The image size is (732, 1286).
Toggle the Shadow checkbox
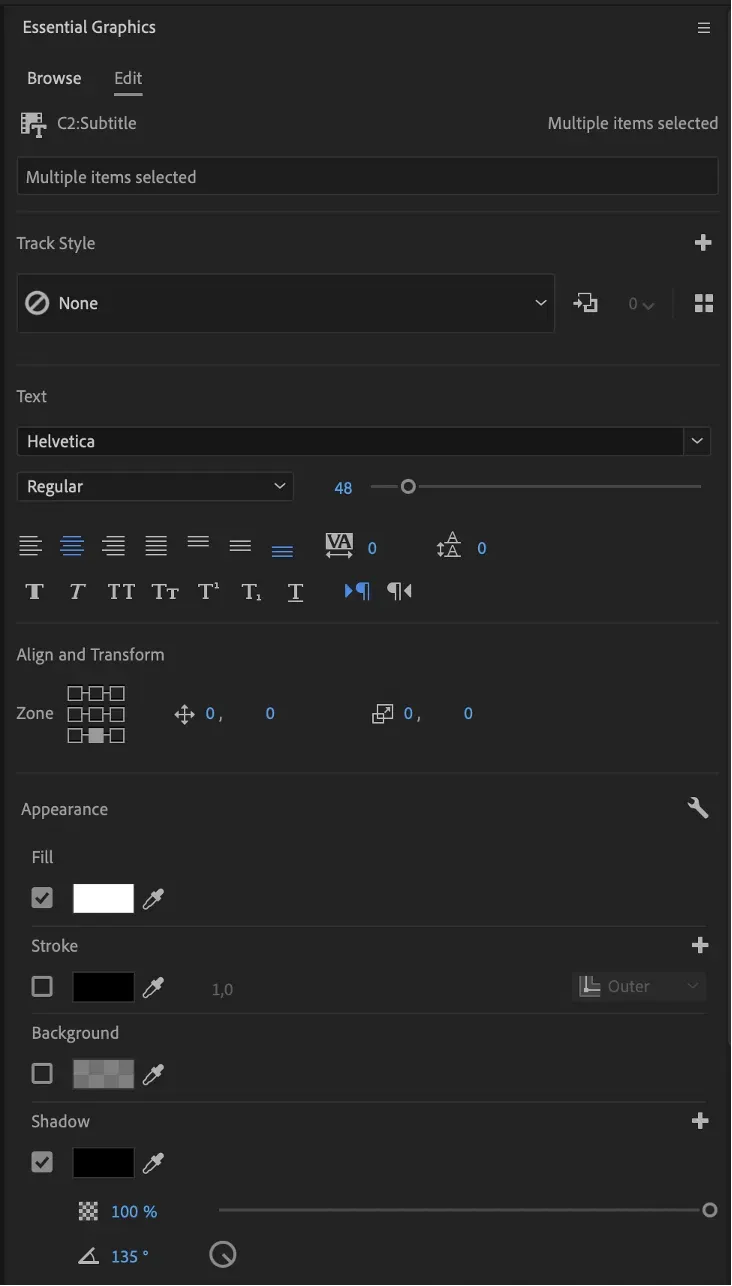[x=42, y=1162]
